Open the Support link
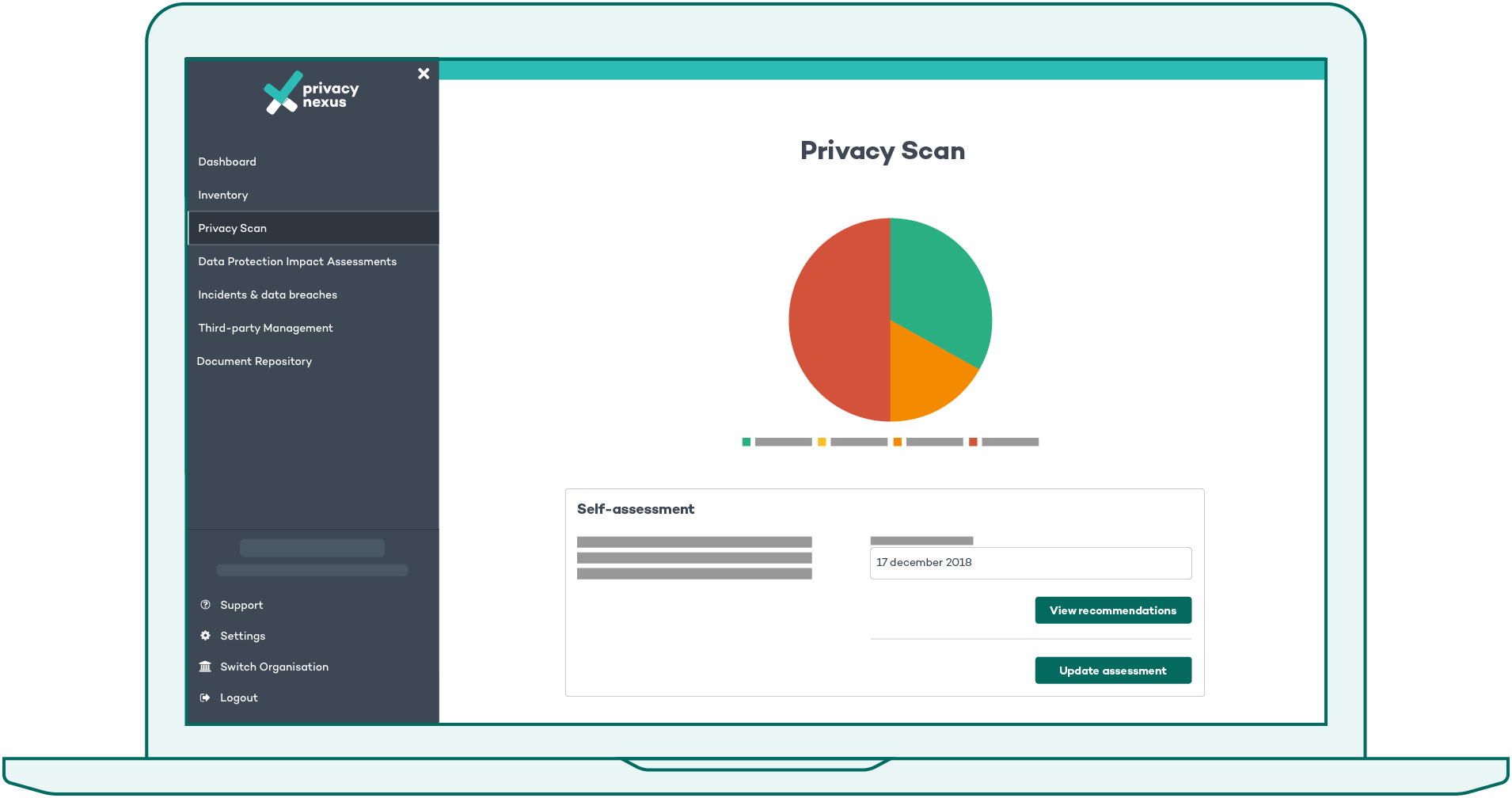The image size is (1512, 798). [x=241, y=605]
